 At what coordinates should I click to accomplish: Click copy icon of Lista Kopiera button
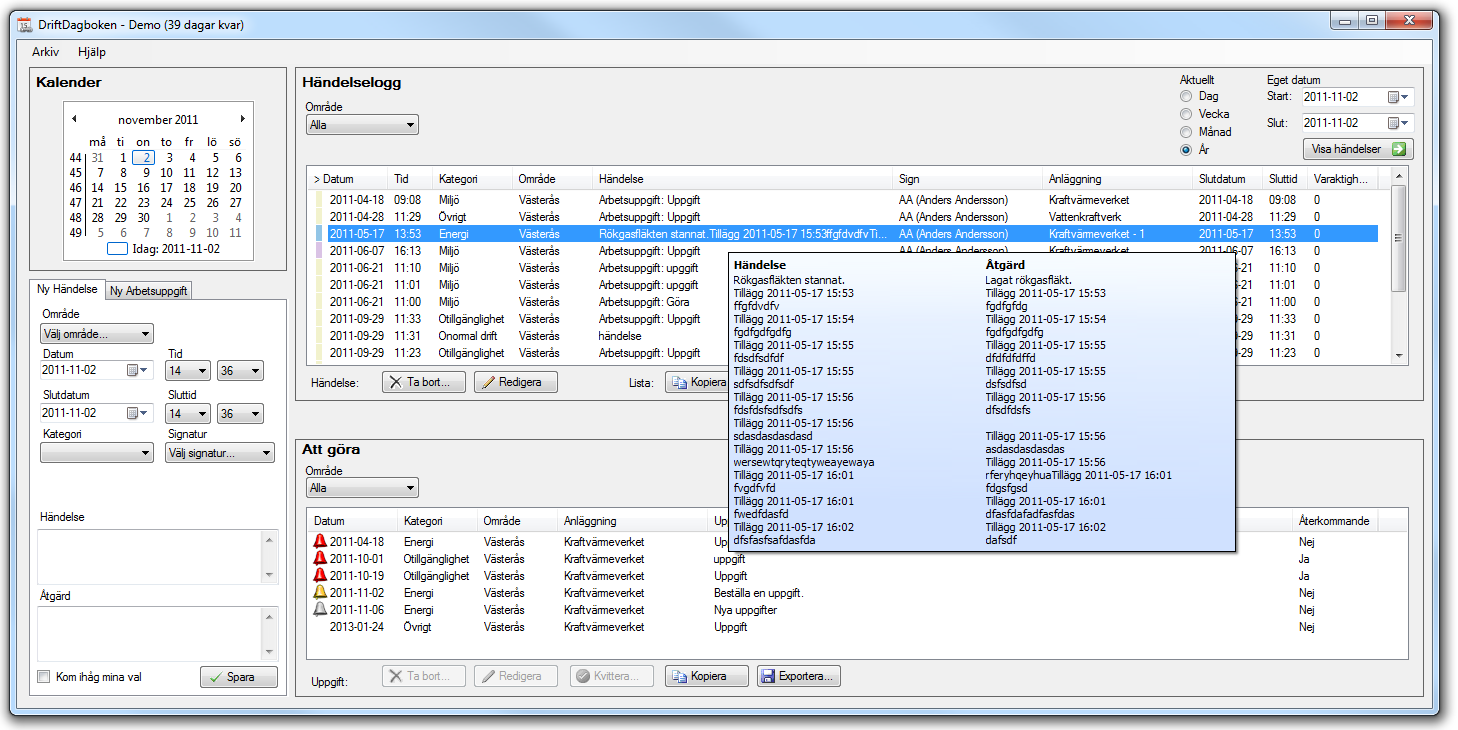679,382
